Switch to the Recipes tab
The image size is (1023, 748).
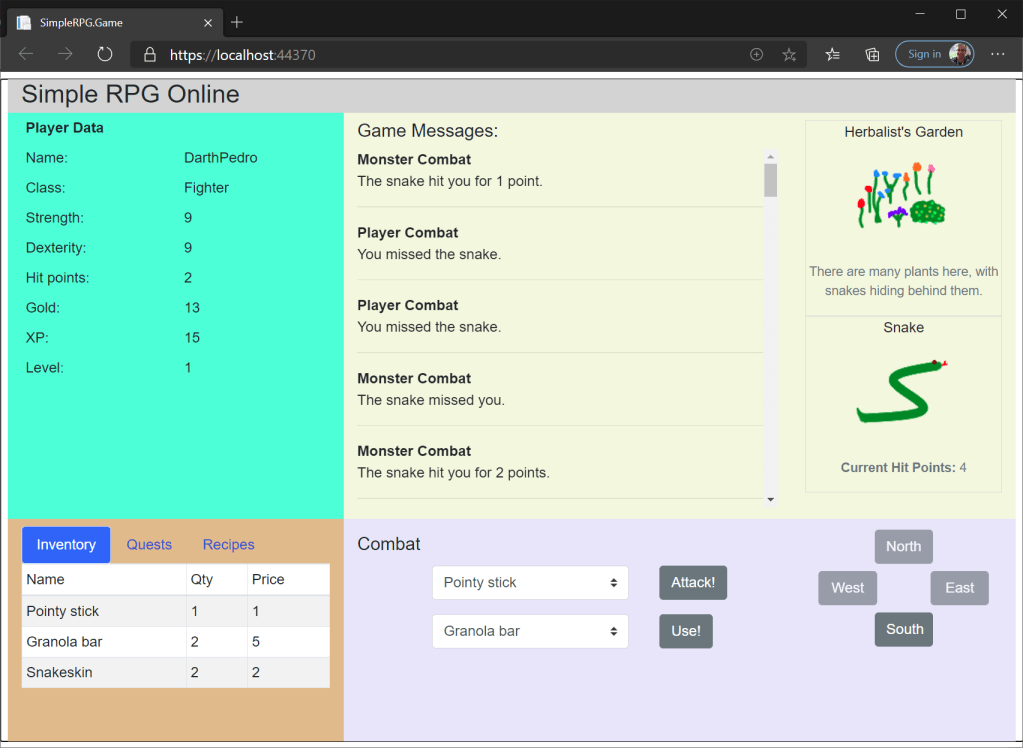[x=228, y=545]
